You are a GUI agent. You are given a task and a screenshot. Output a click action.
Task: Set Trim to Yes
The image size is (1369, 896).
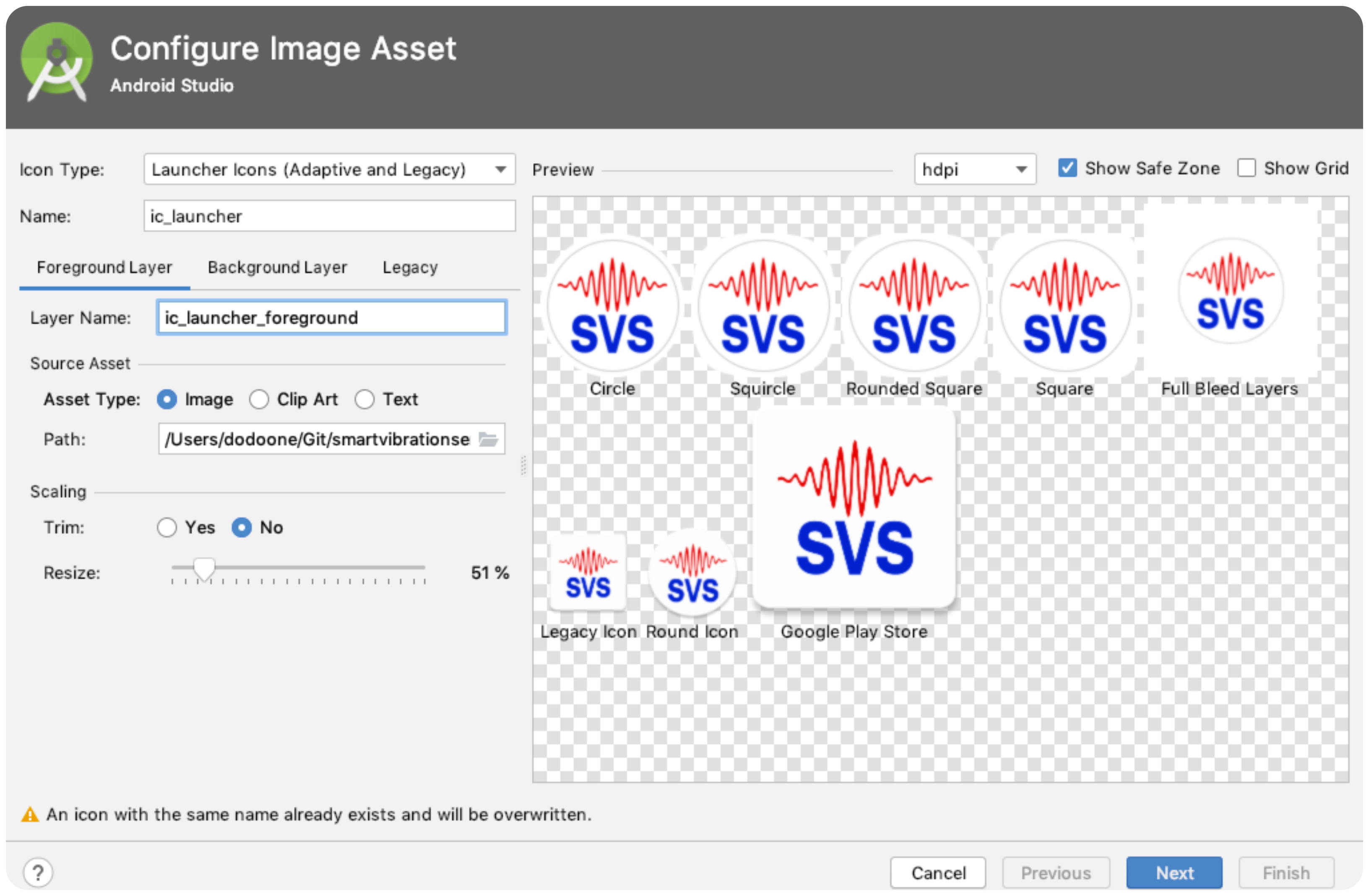click(x=167, y=527)
